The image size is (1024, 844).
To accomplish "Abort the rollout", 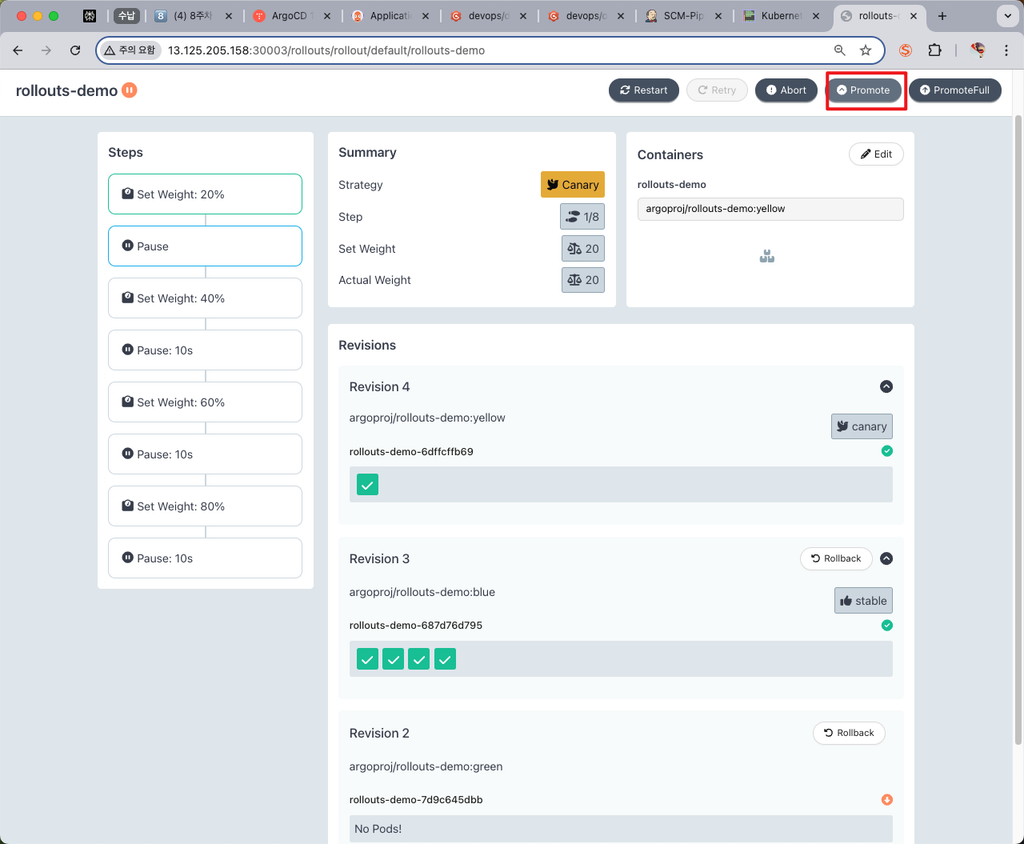I will [786, 90].
